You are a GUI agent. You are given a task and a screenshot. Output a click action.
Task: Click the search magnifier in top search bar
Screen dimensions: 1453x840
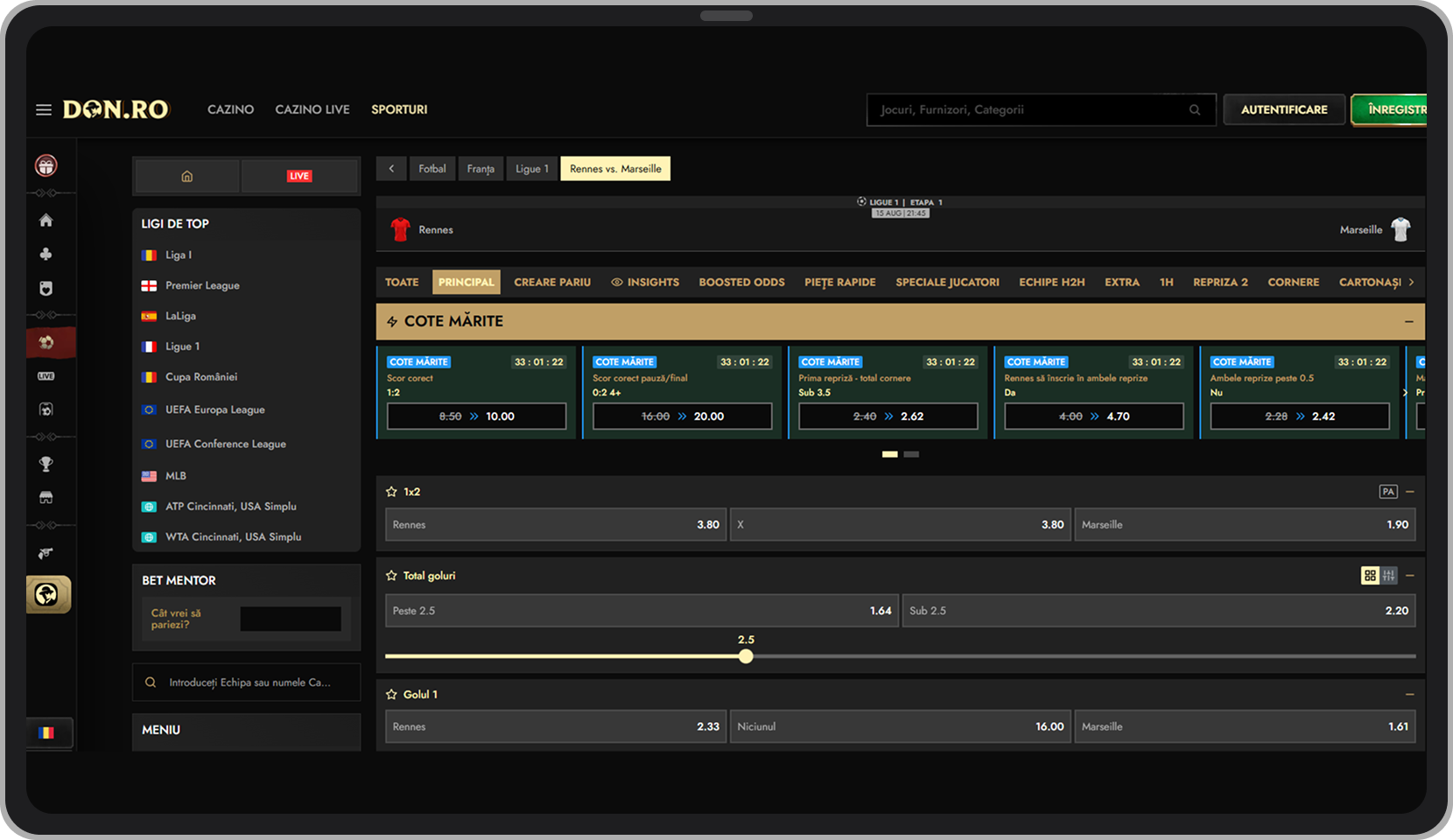(1195, 110)
